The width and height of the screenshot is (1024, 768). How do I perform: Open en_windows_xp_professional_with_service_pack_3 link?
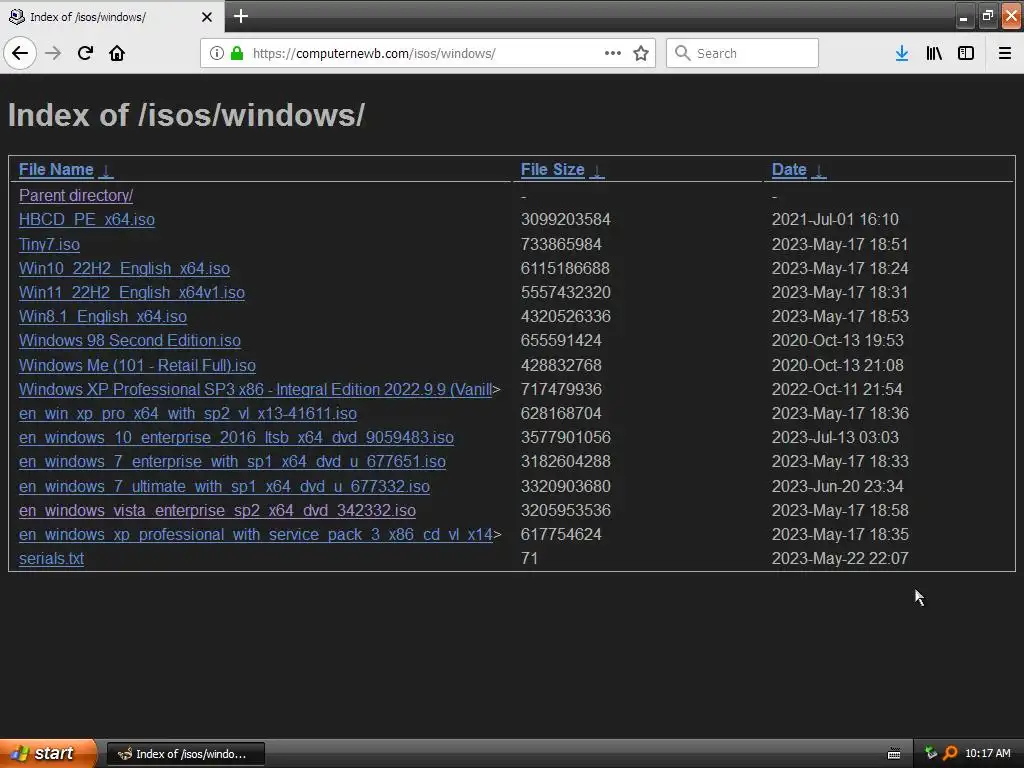[255, 534]
